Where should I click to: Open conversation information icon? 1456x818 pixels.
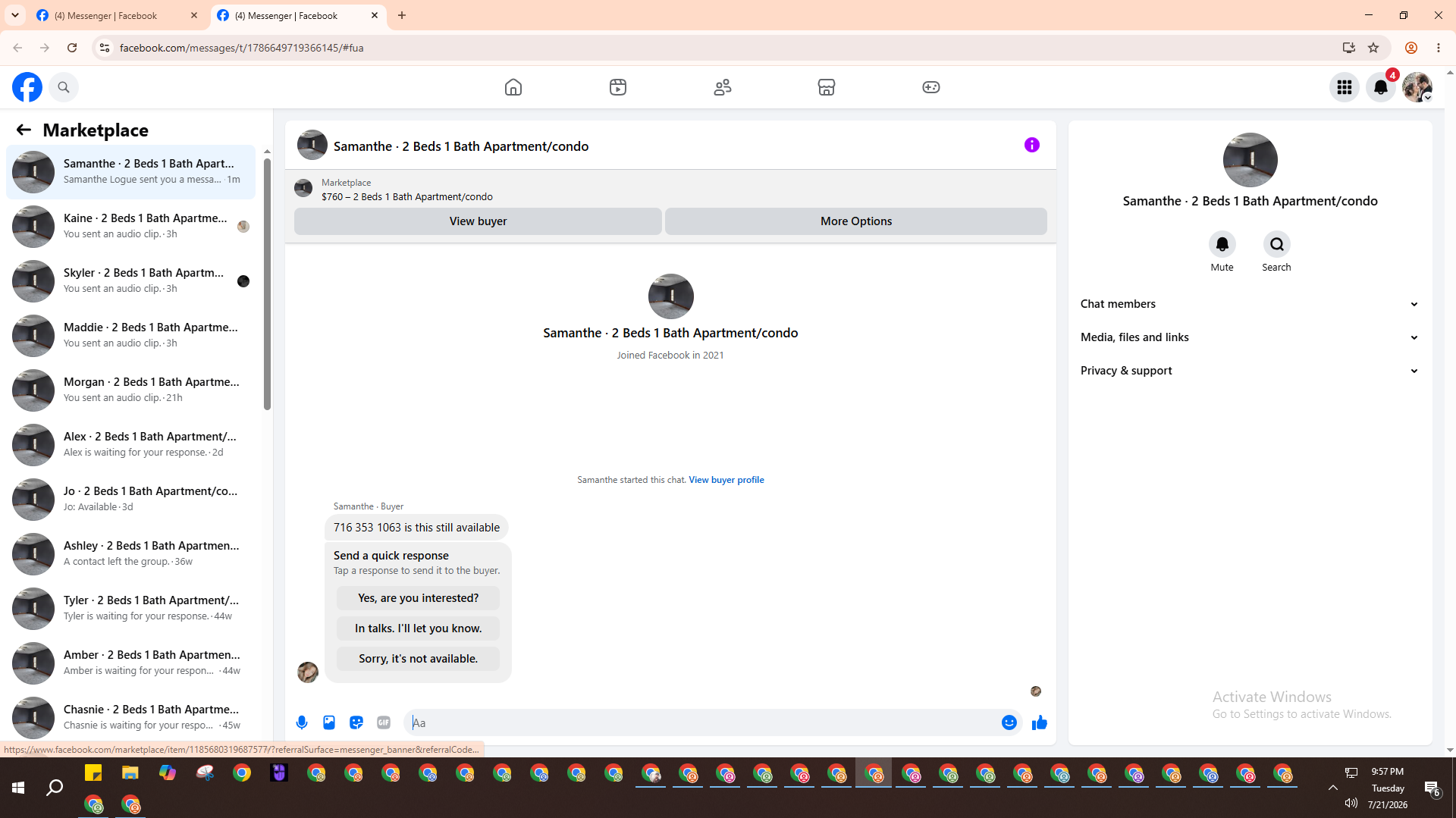(1032, 145)
